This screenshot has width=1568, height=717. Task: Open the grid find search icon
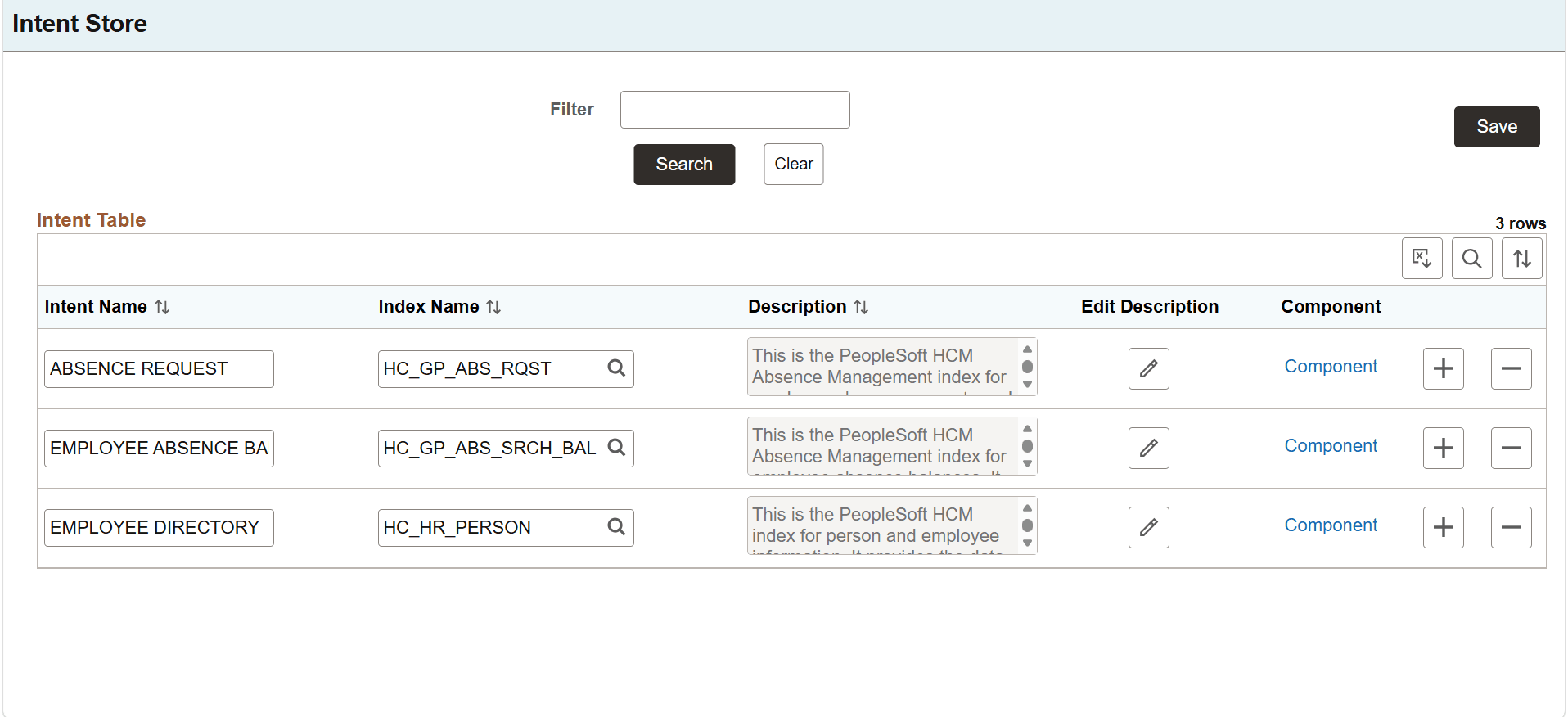pyautogui.click(x=1471, y=259)
